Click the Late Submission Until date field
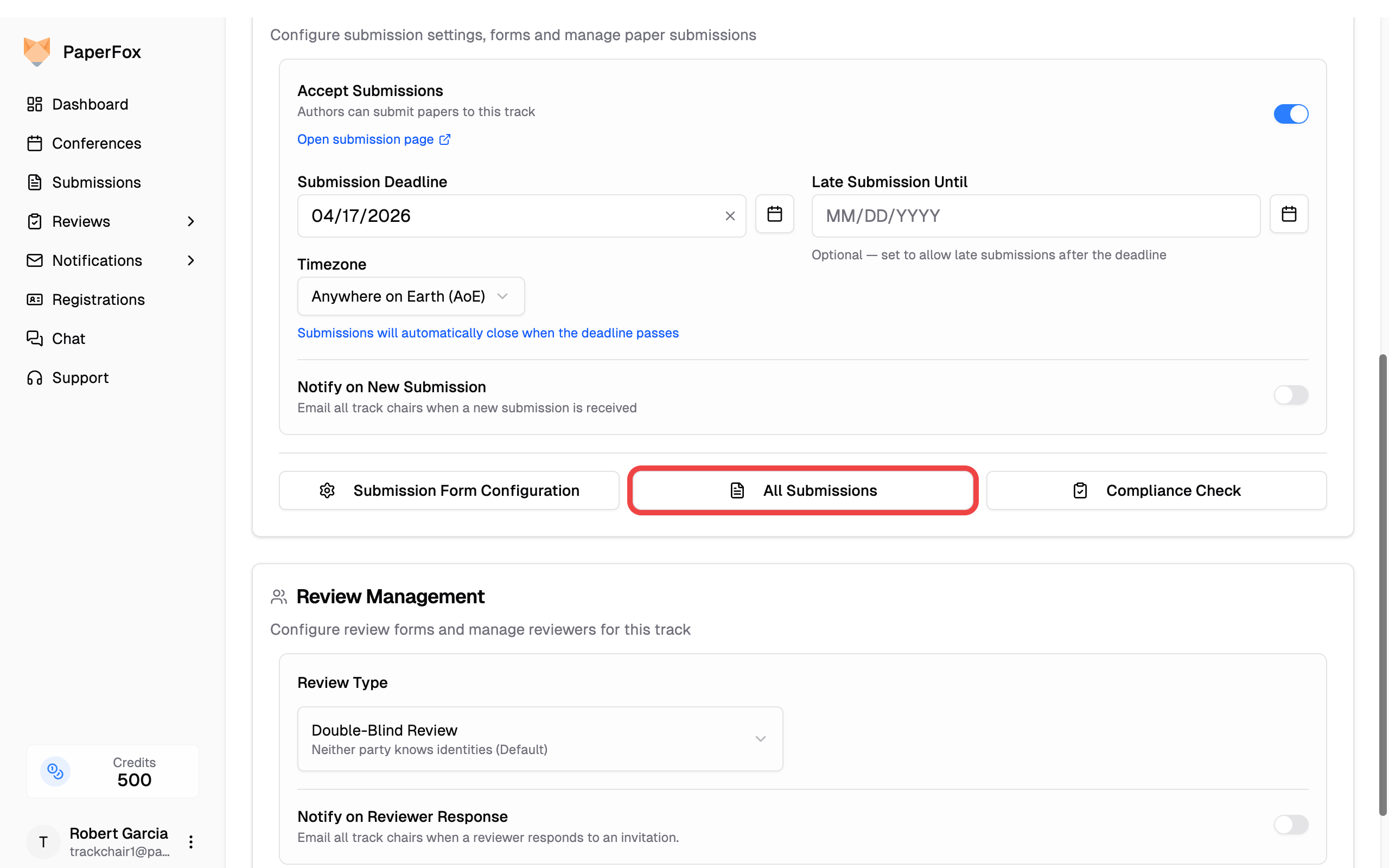This screenshot has width=1389, height=868. (x=1035, y=216)
